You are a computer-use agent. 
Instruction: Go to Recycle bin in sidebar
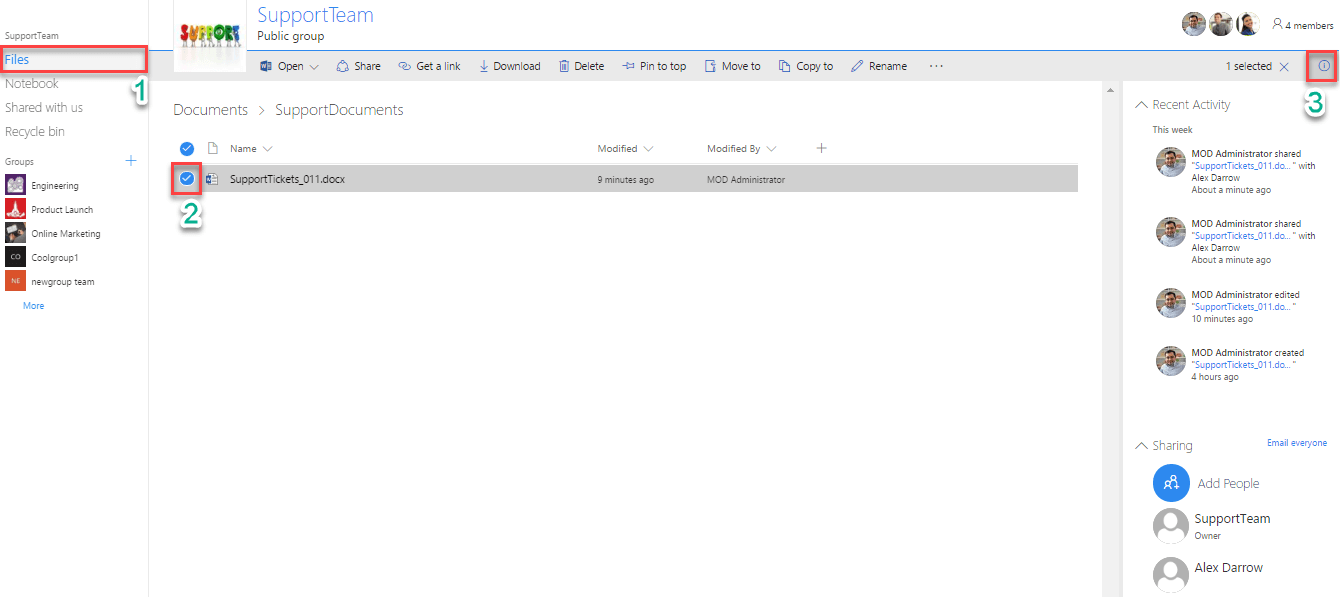tap(35, 132)
